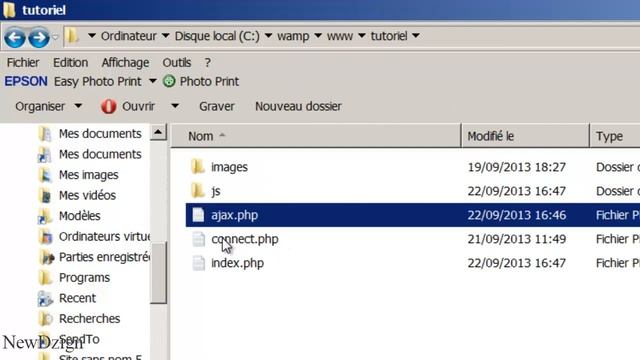The image size is (640, 360).
Task: Open Modèles in sidebar
Action: point(80,216)
